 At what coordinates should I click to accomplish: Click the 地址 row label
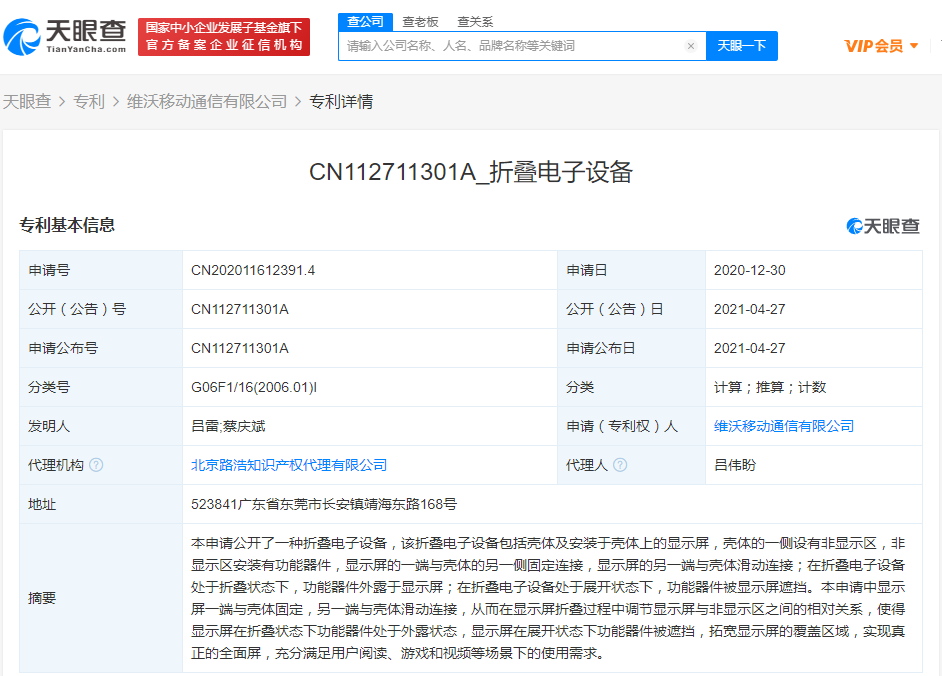click(41, 504)
